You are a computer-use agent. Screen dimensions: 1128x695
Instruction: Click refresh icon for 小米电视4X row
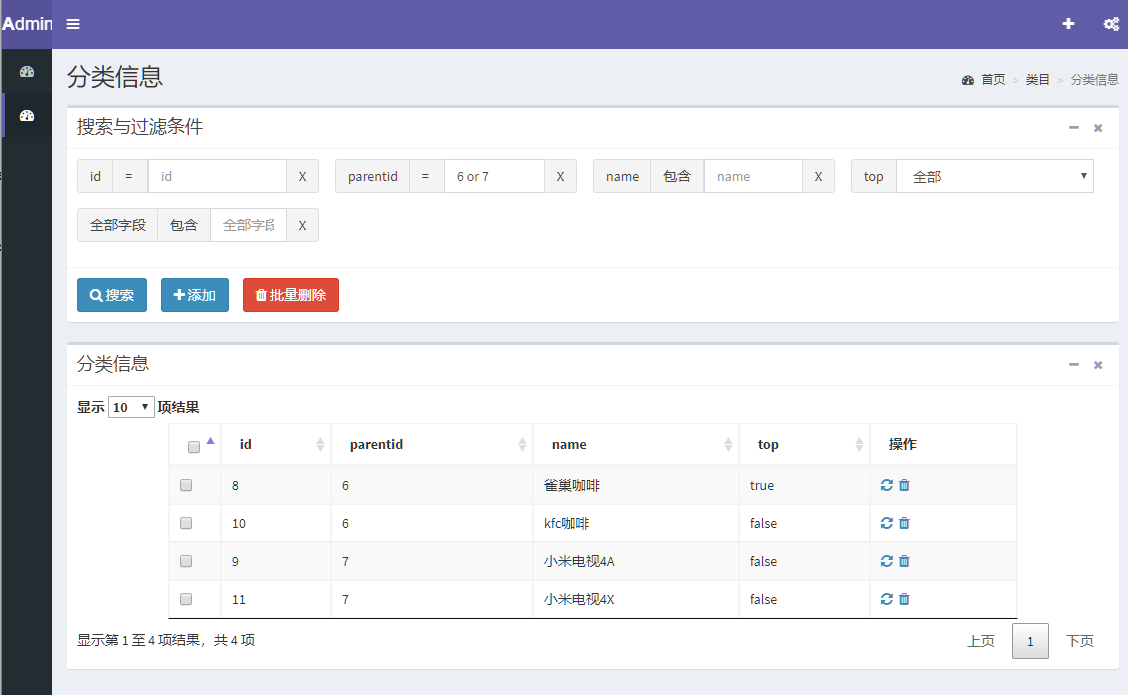pyautogui.click(x=886, y=599)
